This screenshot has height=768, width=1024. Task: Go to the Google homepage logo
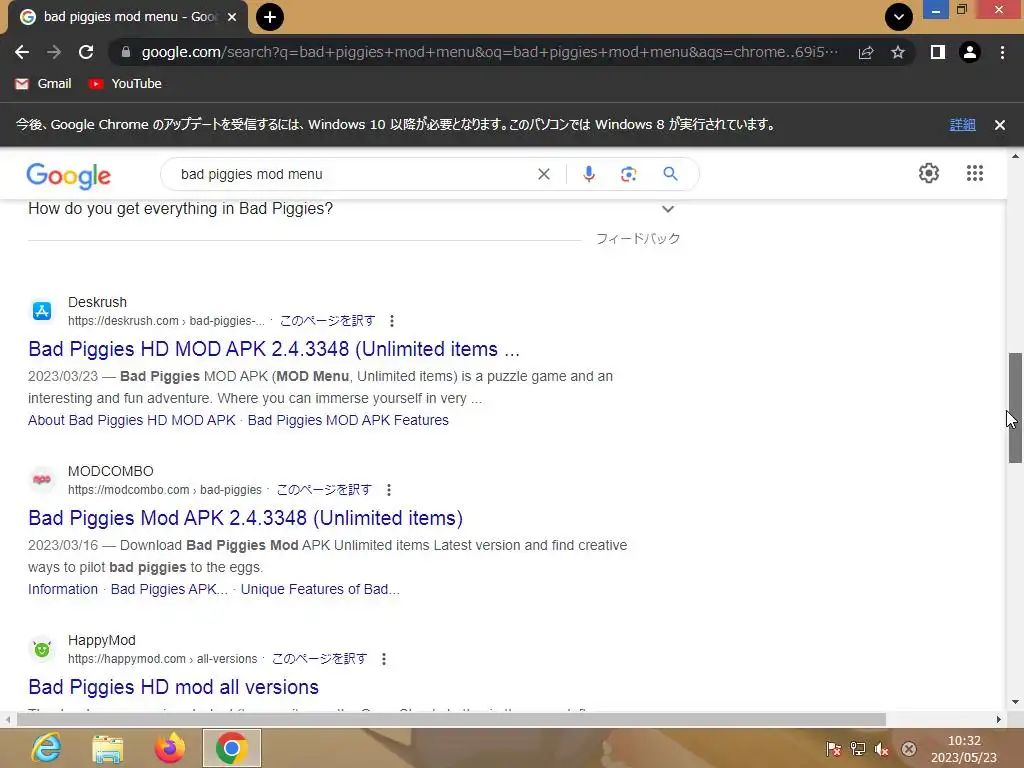coord(69,176)
